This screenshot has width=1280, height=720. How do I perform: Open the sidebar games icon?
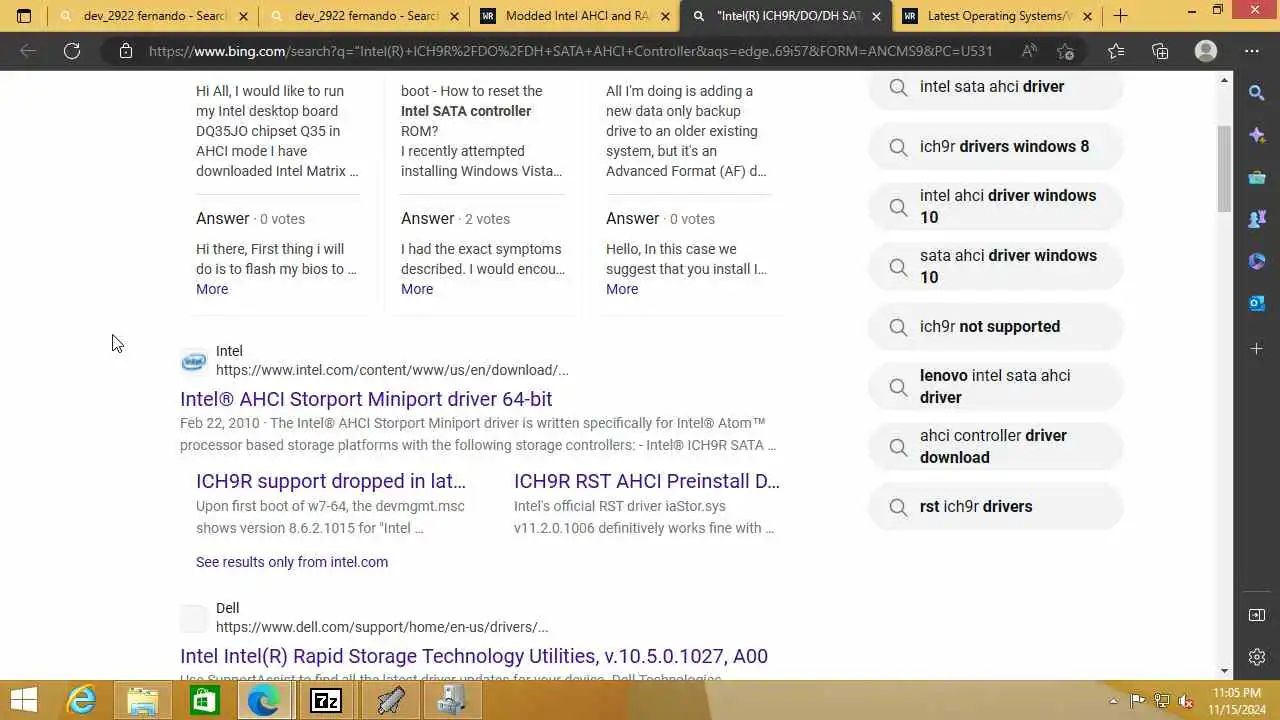tap(1257, 219)
